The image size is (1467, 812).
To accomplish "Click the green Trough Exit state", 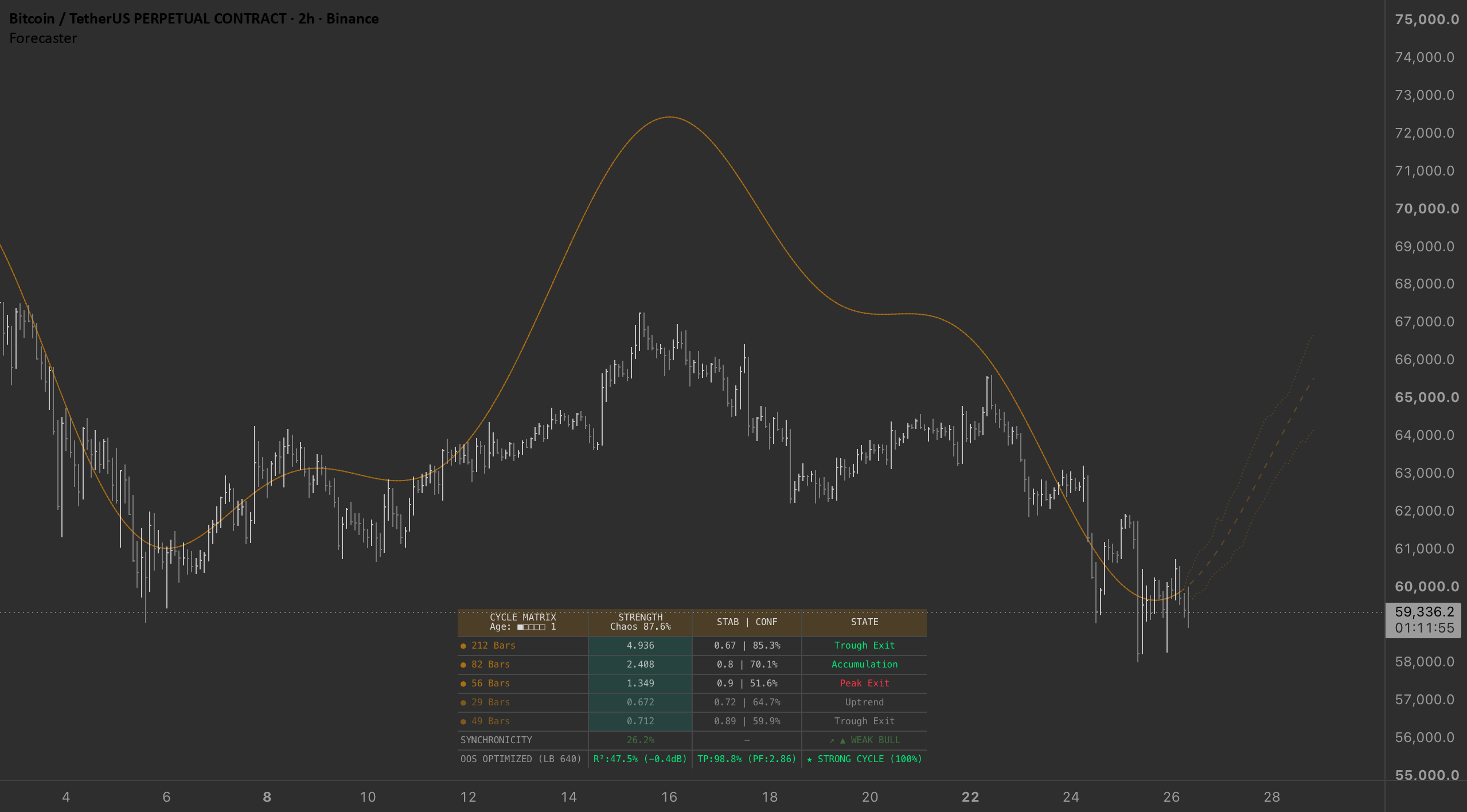I will tap(864, 646).
